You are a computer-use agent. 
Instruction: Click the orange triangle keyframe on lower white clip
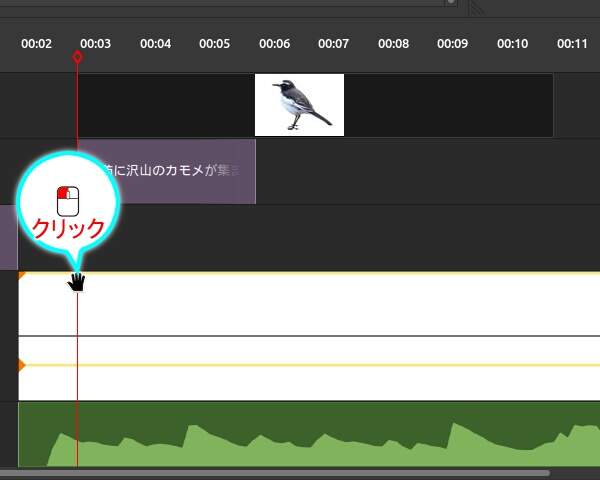(22, 365)
